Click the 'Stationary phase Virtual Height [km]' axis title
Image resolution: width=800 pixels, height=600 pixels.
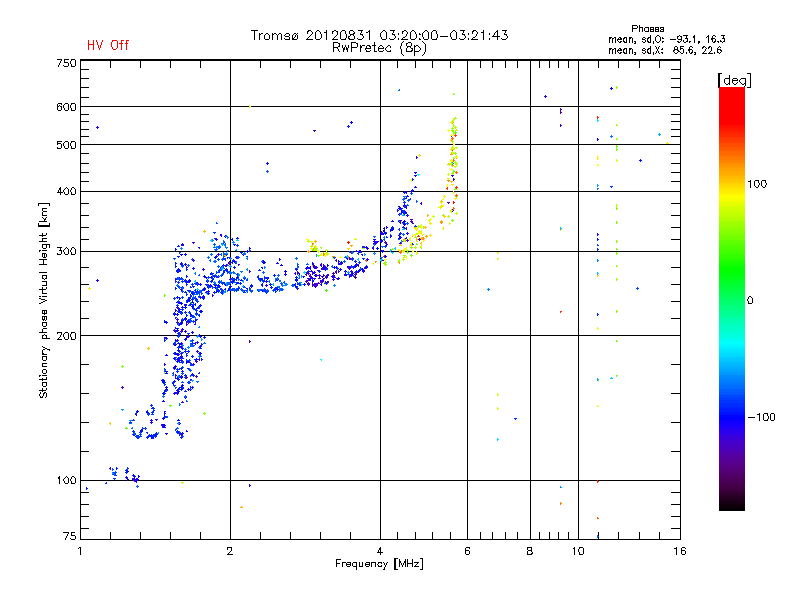[x=44, y=300]
